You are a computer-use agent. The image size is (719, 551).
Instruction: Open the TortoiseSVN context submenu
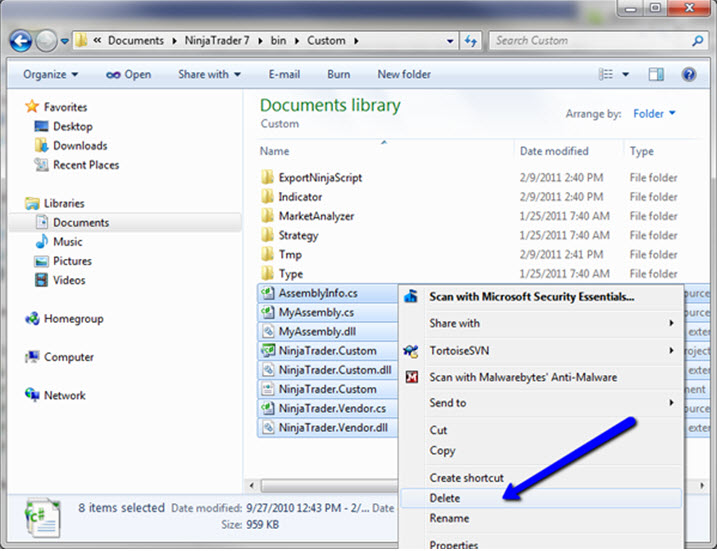541,351
